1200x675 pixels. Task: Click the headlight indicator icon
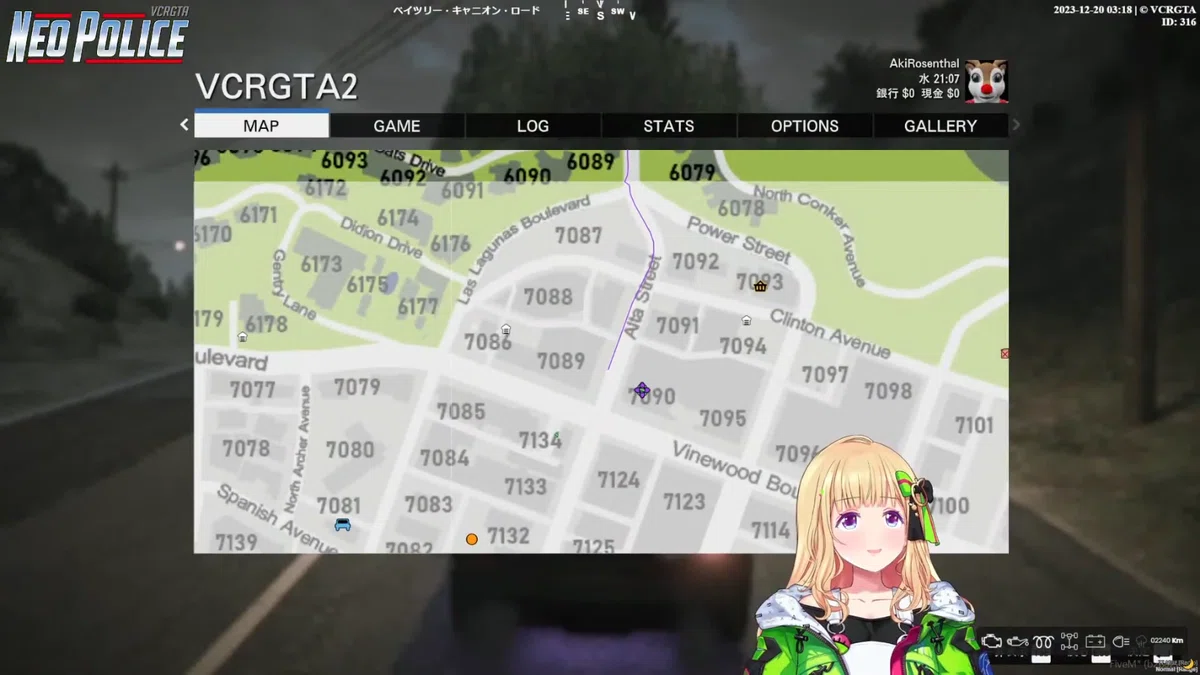1121,641
